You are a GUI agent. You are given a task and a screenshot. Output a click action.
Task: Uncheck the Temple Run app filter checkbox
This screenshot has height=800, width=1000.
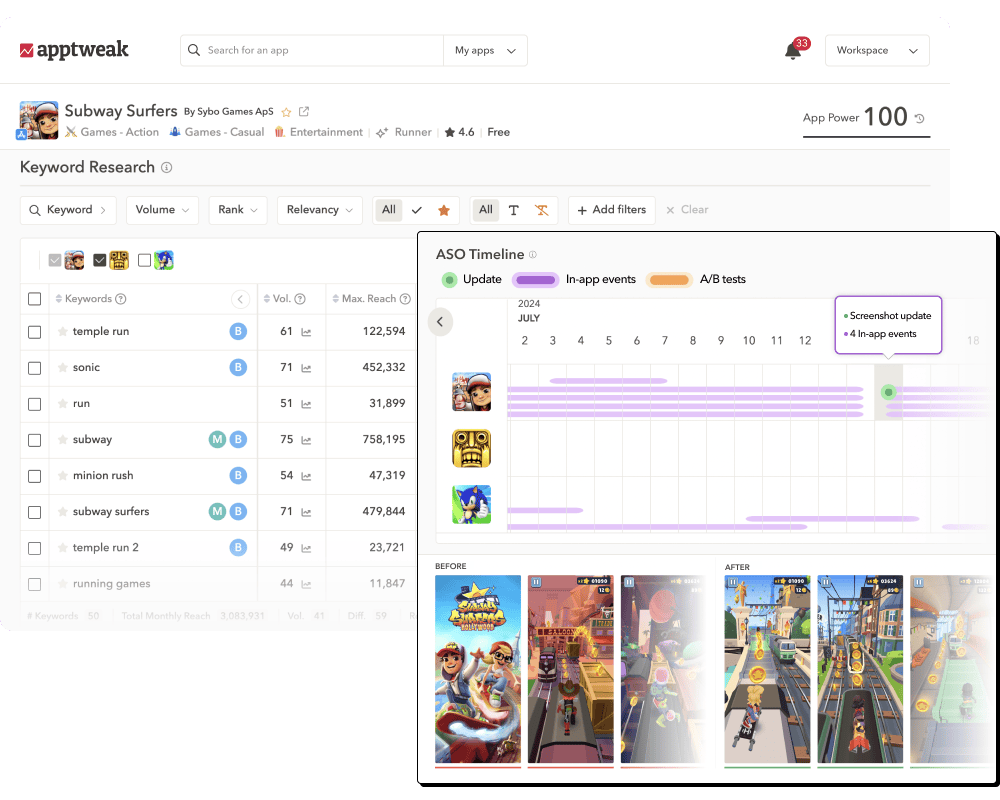point(99,258)
